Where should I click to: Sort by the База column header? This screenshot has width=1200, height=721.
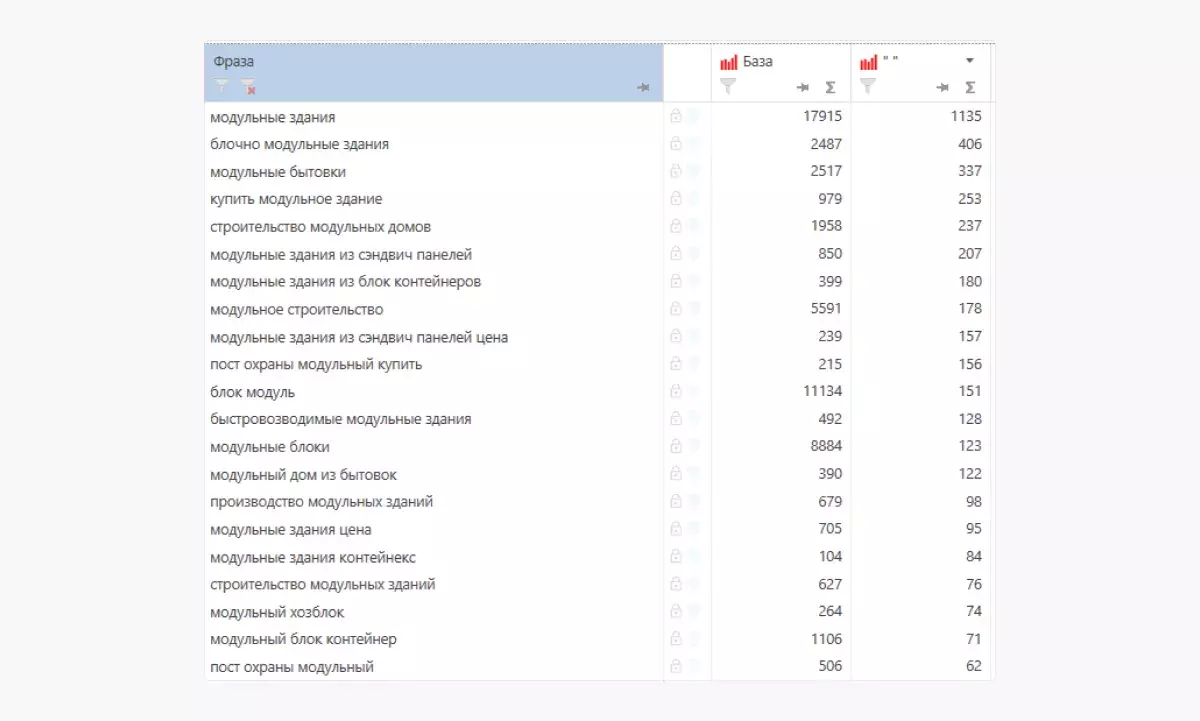pos(758,61)
